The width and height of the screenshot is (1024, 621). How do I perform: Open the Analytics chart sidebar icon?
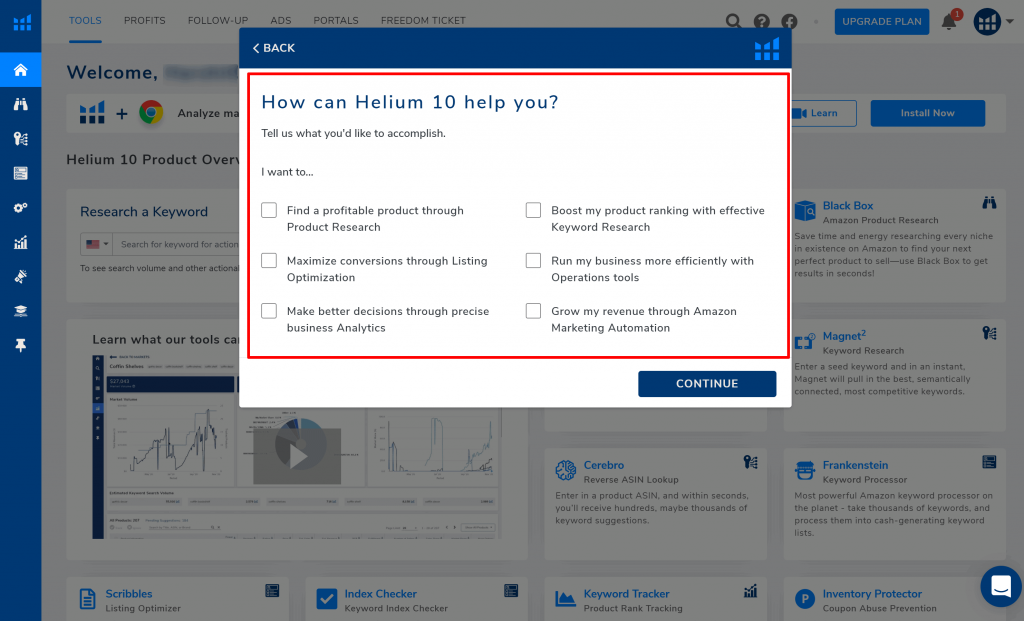pos(21,242)
